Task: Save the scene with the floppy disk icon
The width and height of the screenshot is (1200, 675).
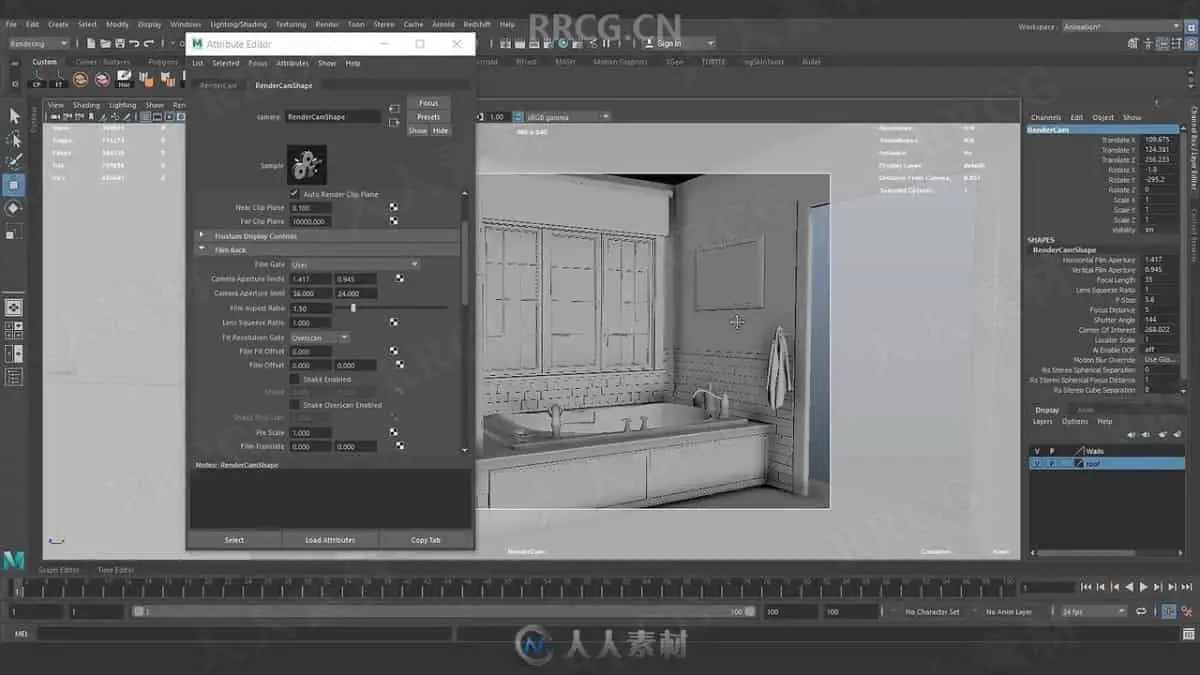Action: (x=119, y=44)
